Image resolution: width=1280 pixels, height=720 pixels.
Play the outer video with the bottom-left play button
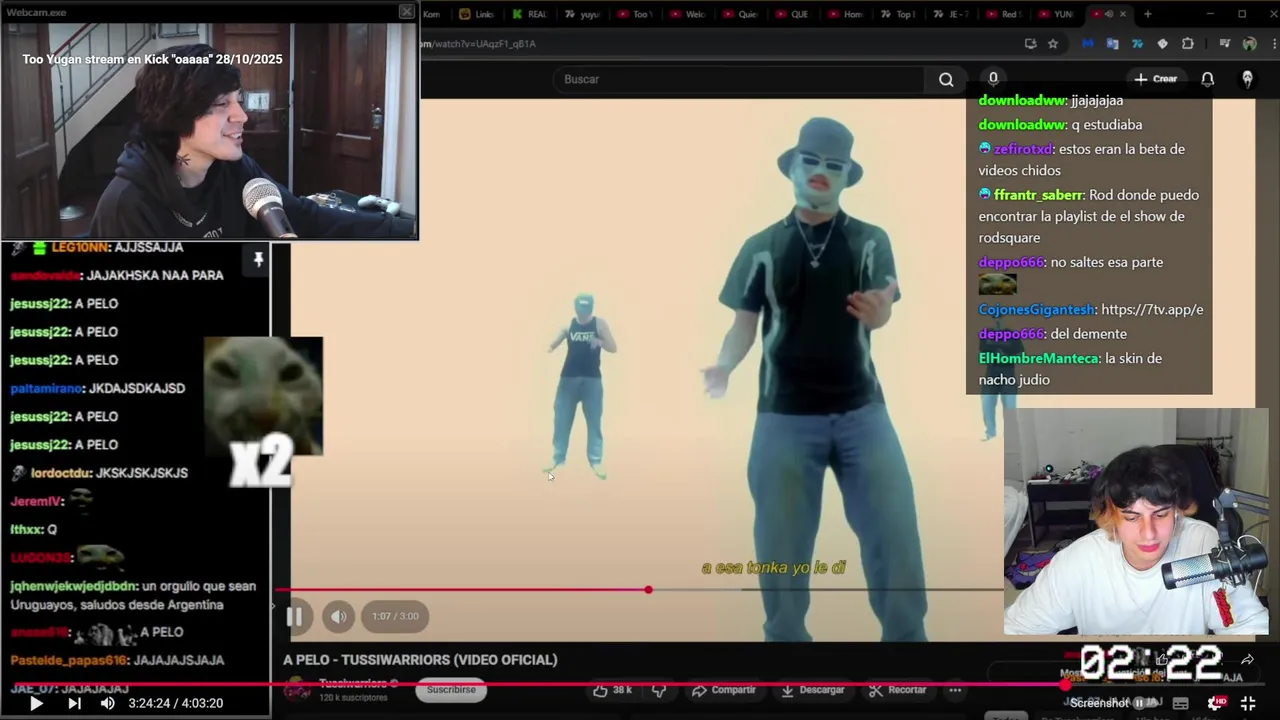coord(36,703)
